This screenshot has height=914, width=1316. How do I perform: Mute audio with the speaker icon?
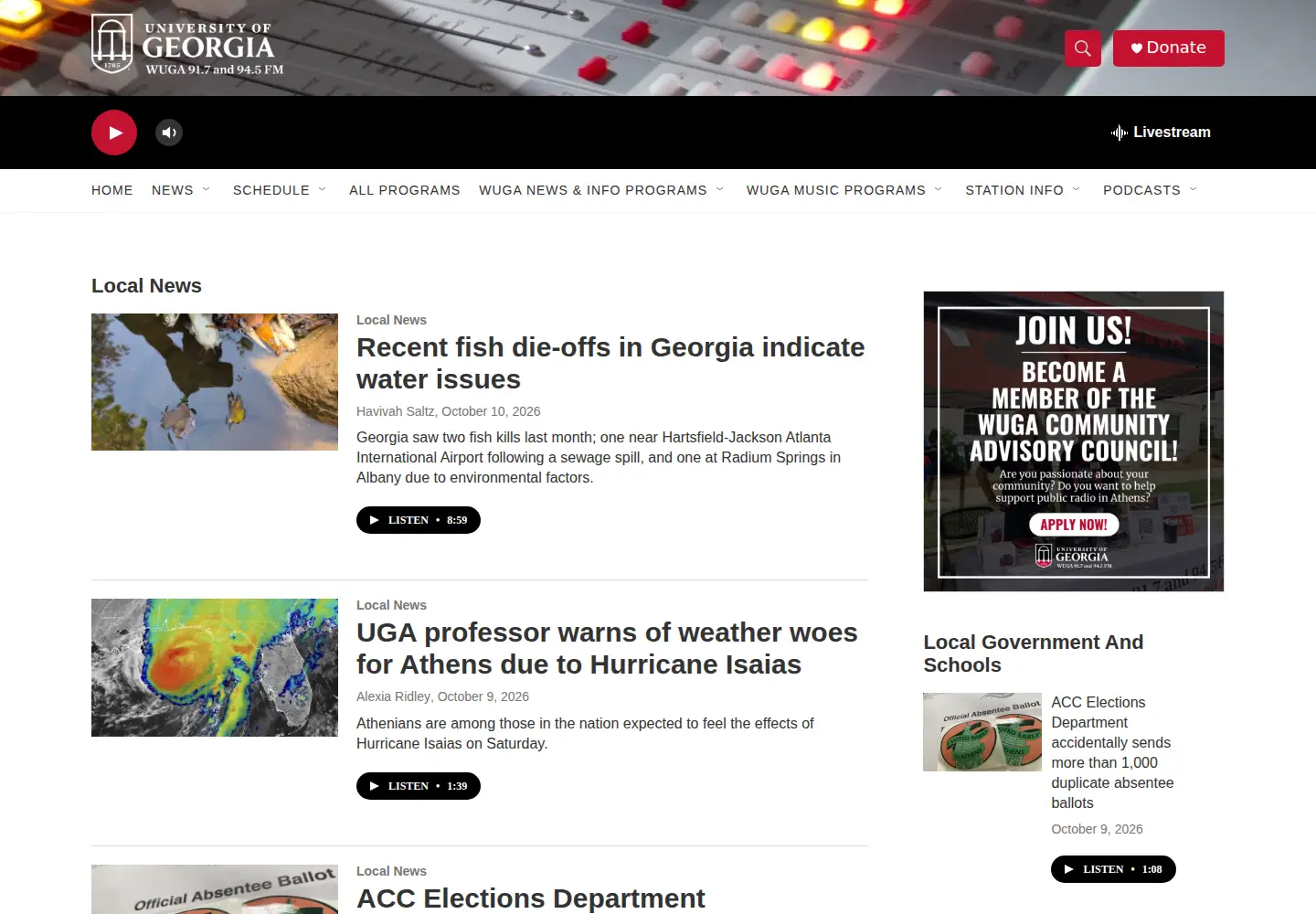(x=169, y=133)
